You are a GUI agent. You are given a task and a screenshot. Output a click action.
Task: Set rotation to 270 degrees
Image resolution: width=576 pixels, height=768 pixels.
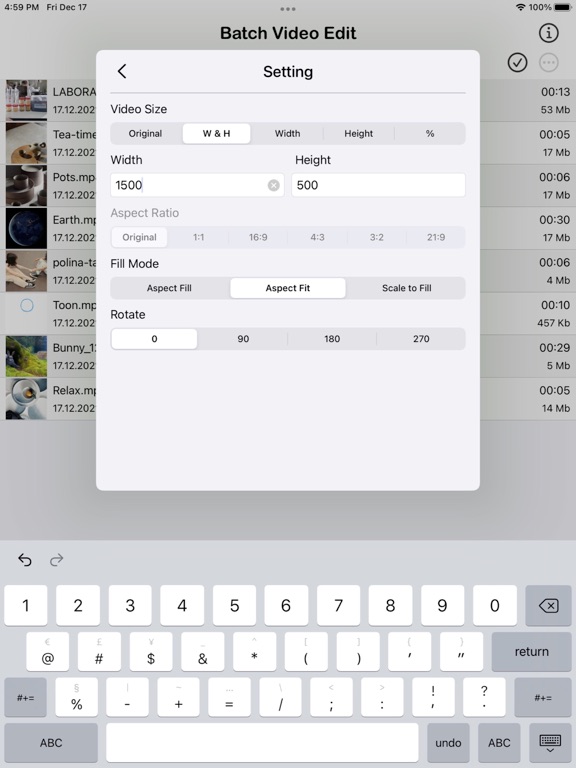tap(421, 339)
